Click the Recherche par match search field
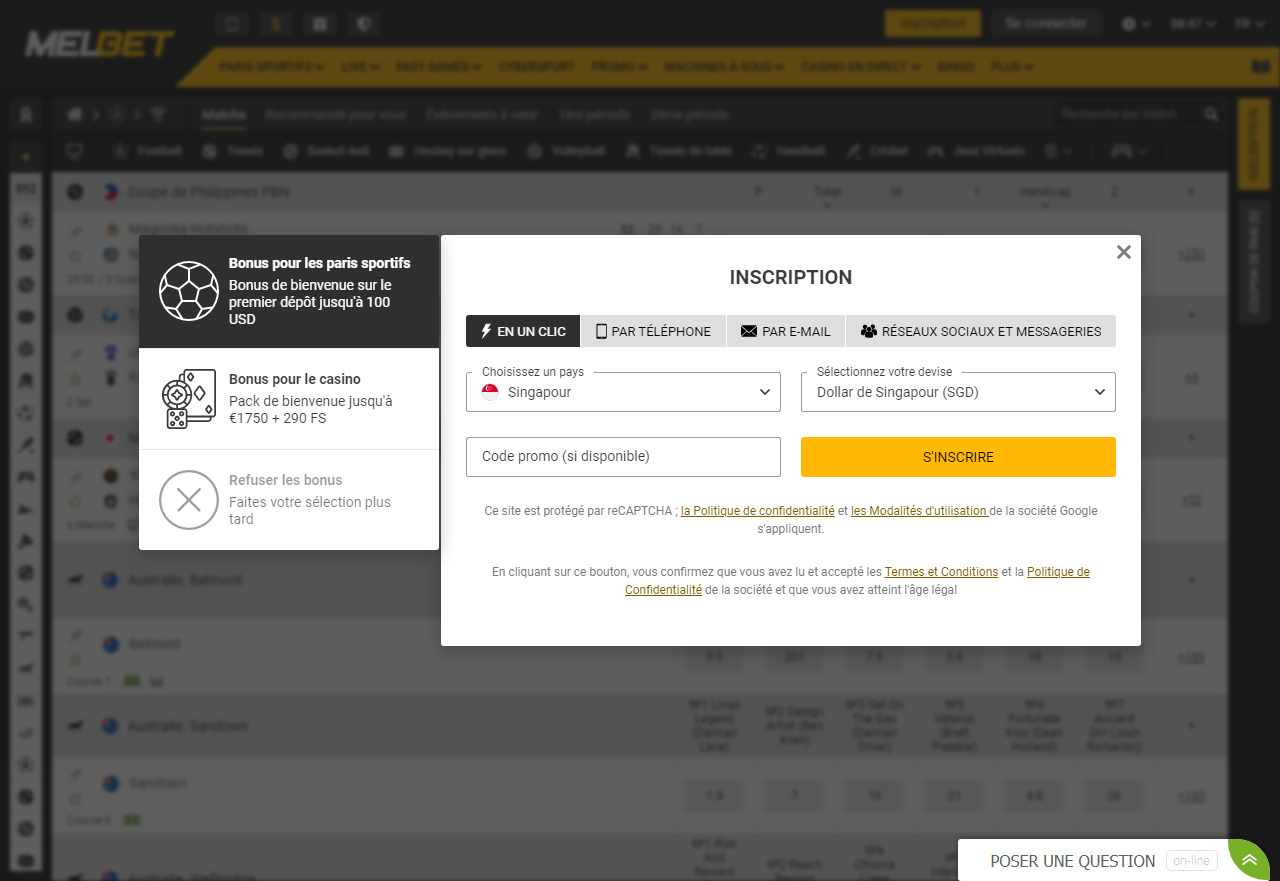This screenshot has height=881, width=1280. point(1125,115)
